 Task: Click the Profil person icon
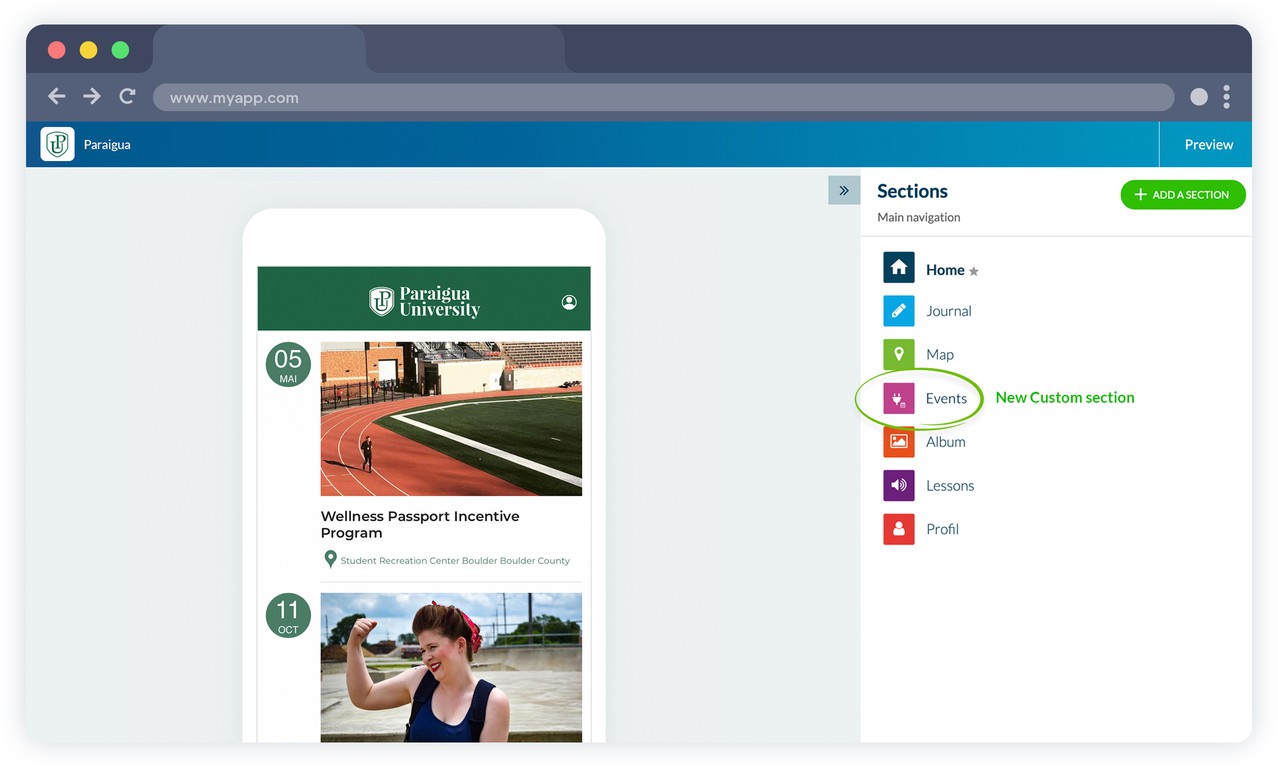click(x=899, y=528)
